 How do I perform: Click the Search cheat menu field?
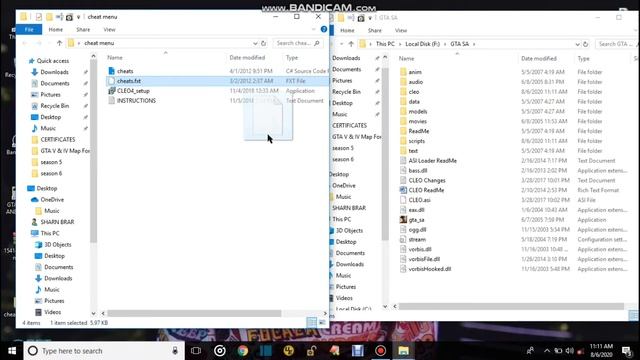[x=297, y=43]
